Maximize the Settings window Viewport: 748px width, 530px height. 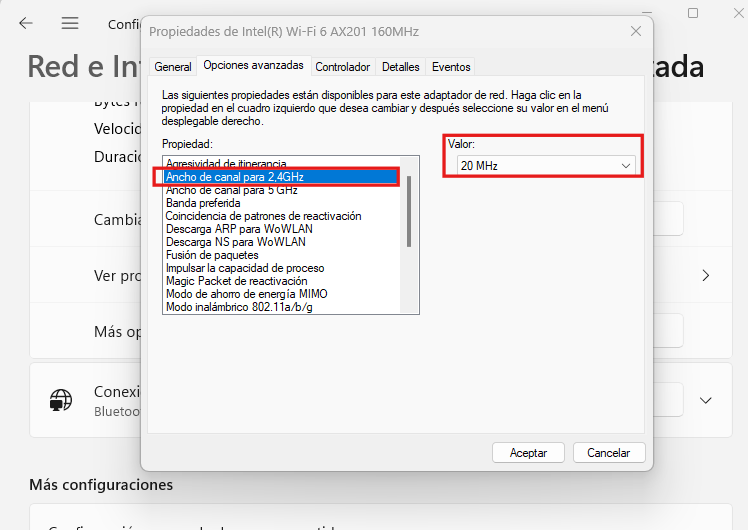(x=693, y=14)
